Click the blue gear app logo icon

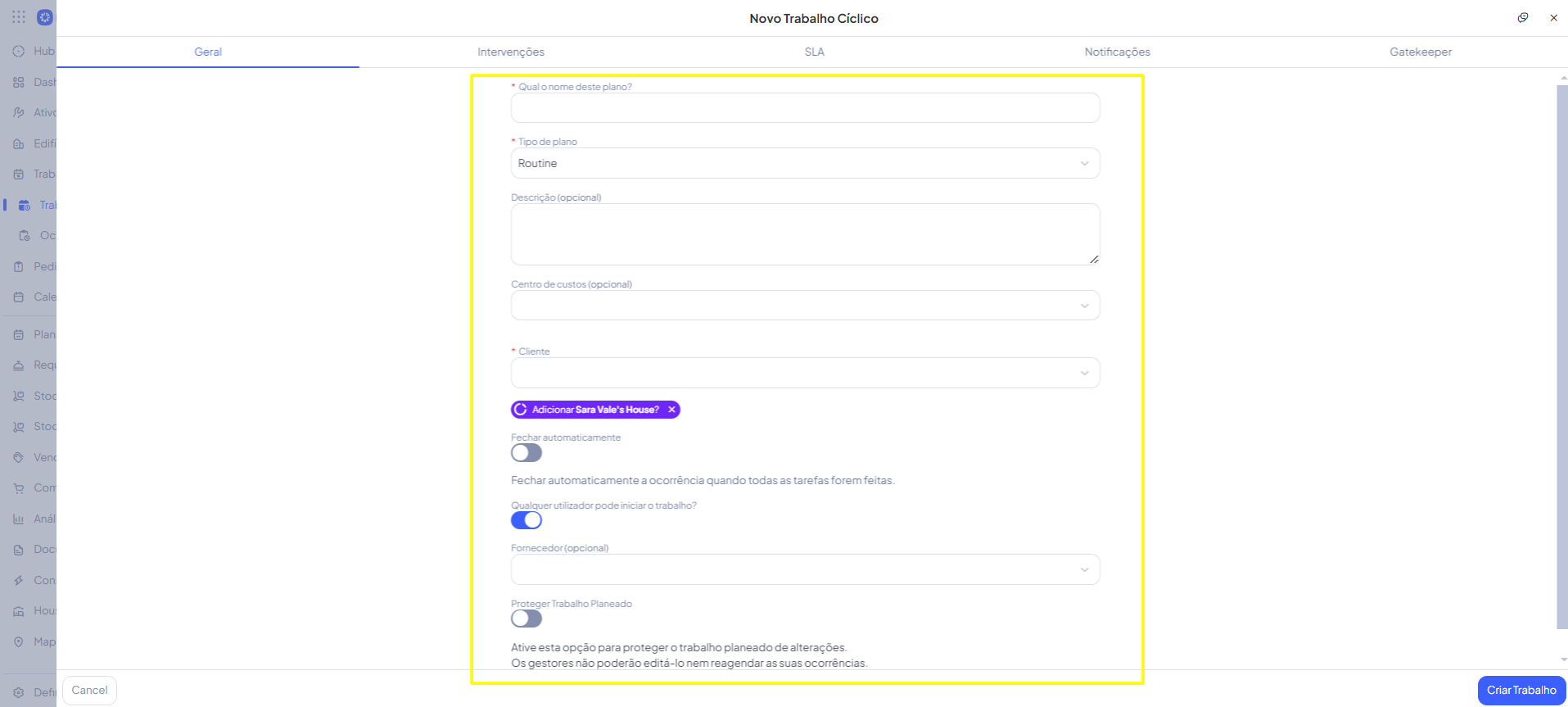tap(45, 17)
